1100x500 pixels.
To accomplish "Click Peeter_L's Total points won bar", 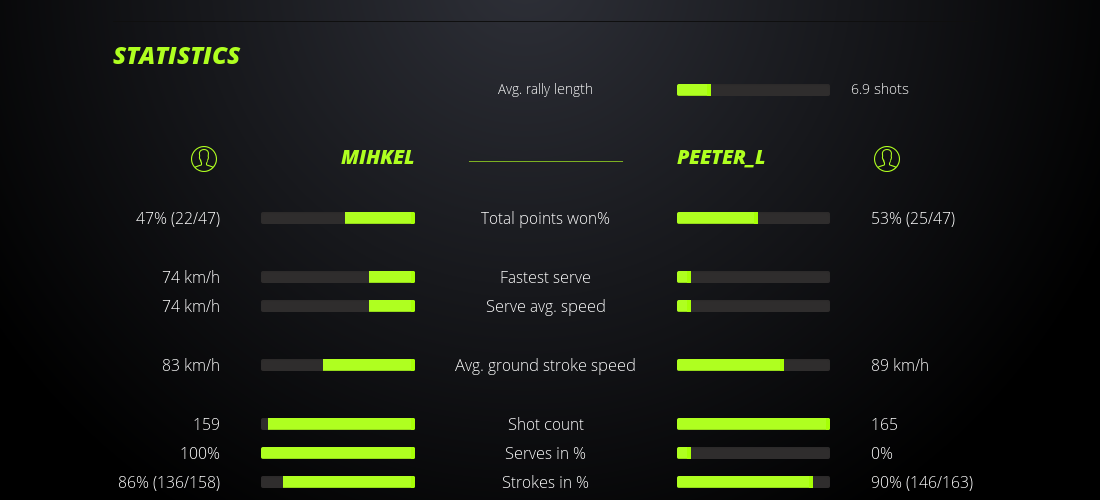I will click(x=753, y=218).
